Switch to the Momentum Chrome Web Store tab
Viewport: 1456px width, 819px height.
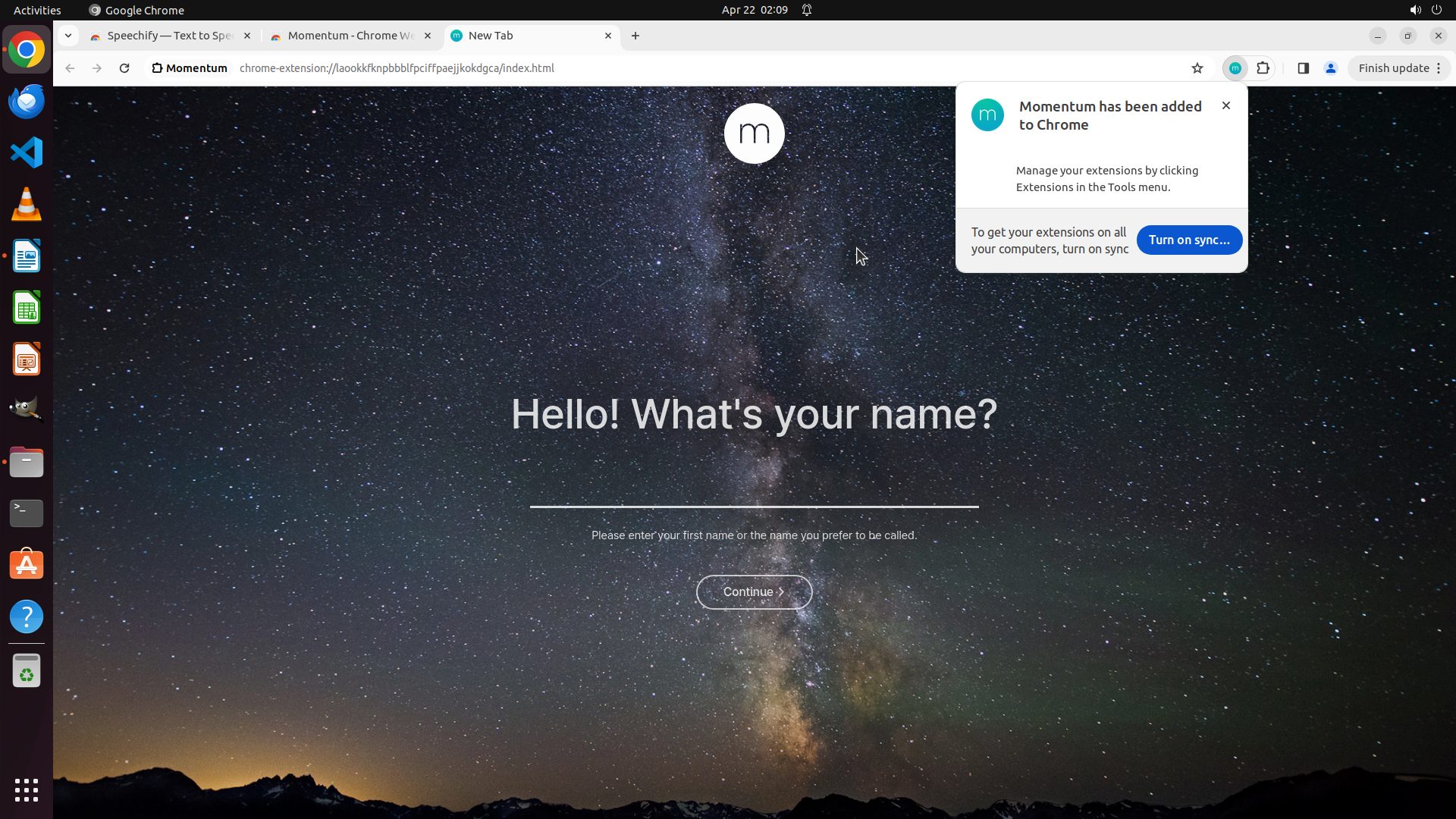tap(349, 36)
